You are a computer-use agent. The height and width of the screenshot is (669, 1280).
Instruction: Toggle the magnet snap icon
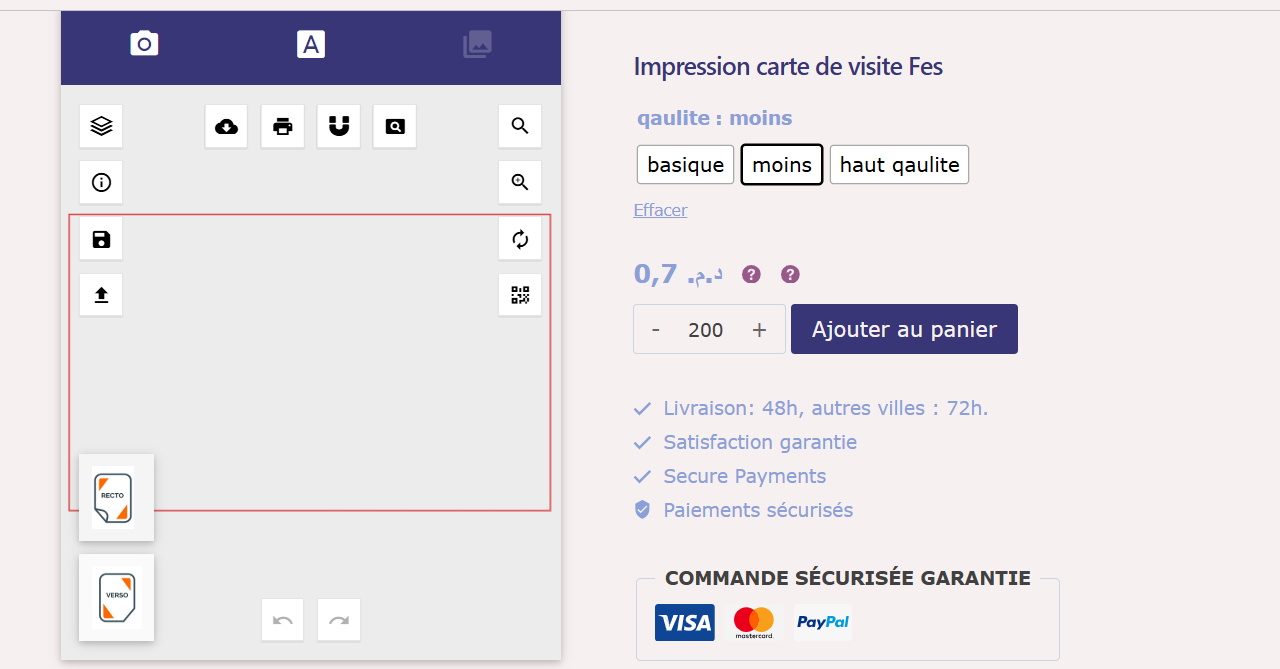pyautogui.click(x=339, y=126)
